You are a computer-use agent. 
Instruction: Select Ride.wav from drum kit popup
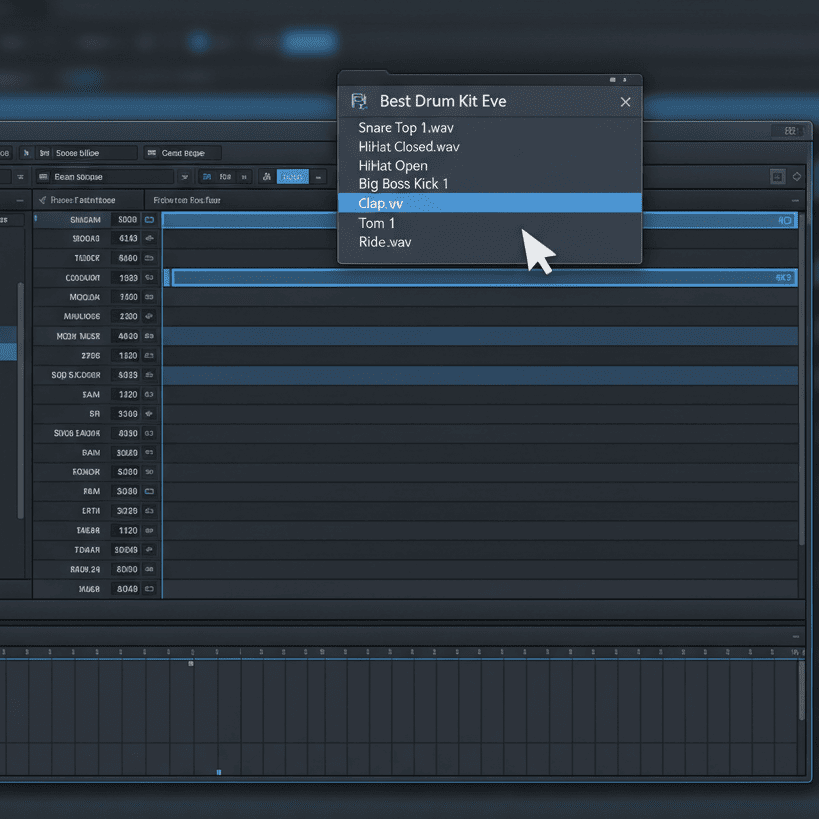(x=385, y=242)
